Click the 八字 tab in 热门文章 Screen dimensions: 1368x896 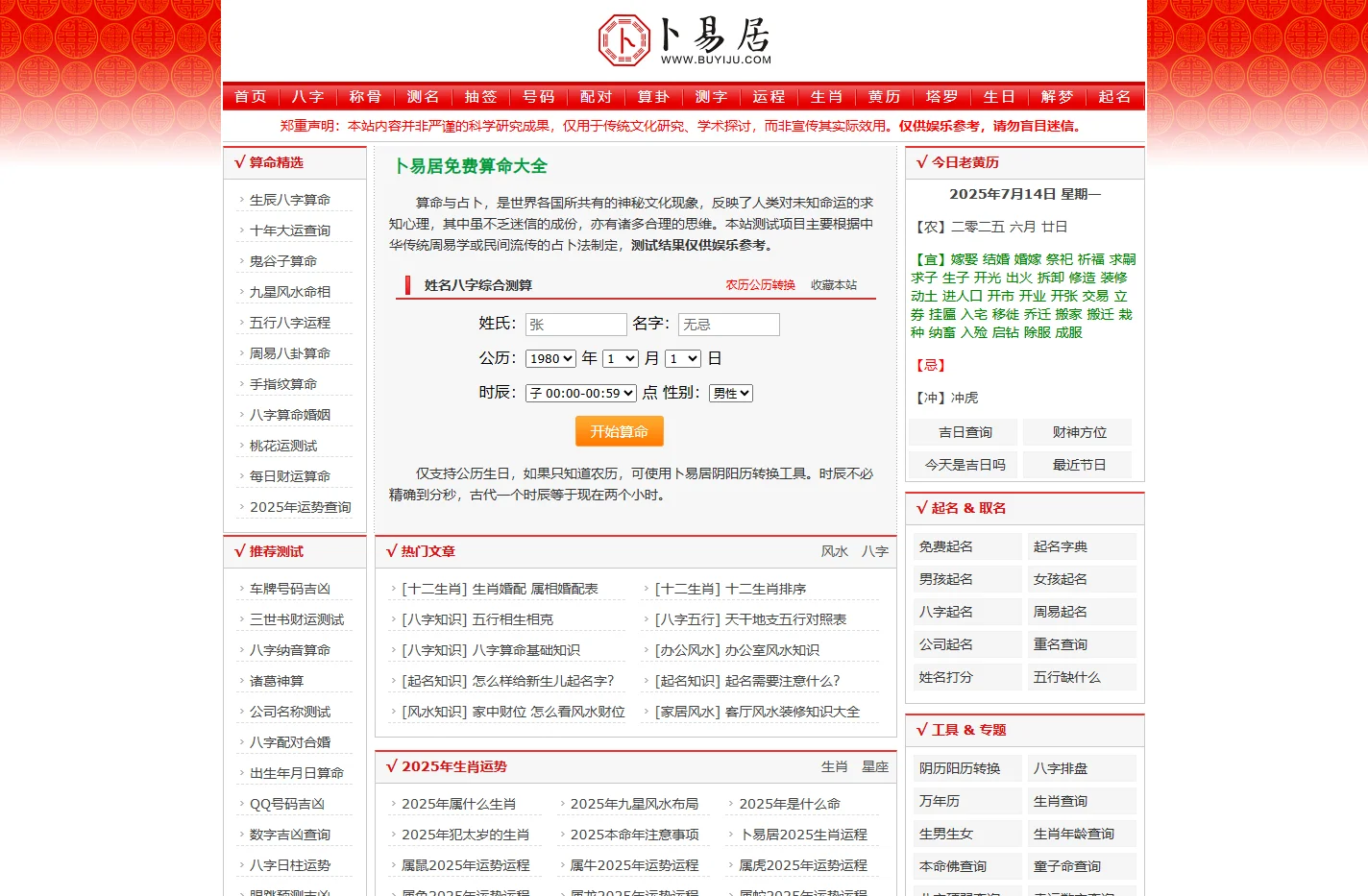click(875, 551)
